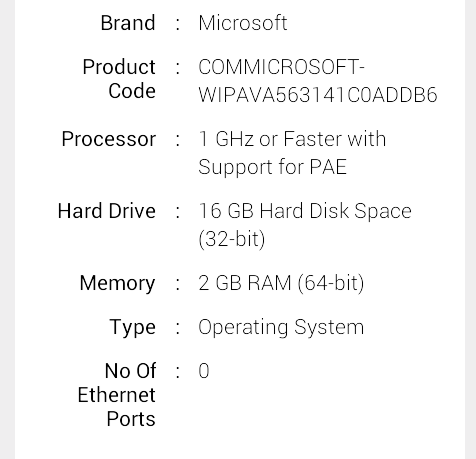Click the colon beside Brand
This screenshot has width=476, height=459.
coord(178,24)
